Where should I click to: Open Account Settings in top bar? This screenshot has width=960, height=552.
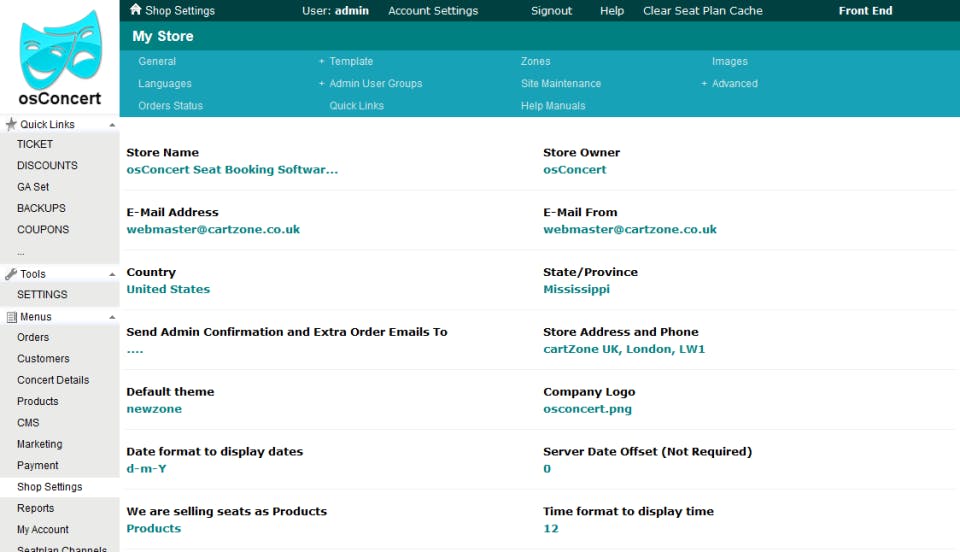click(433, 10)
